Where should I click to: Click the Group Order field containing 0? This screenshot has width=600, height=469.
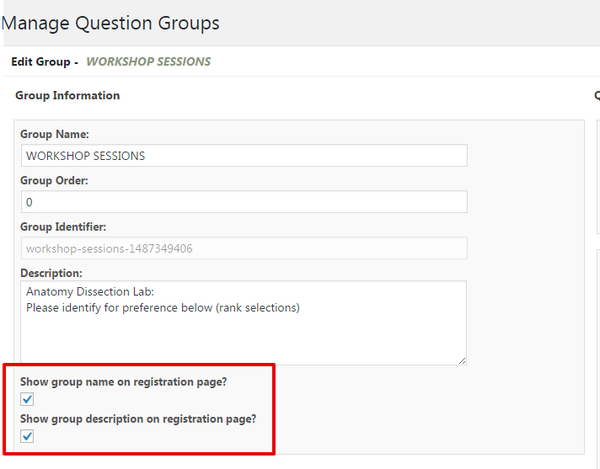(244, 202)
